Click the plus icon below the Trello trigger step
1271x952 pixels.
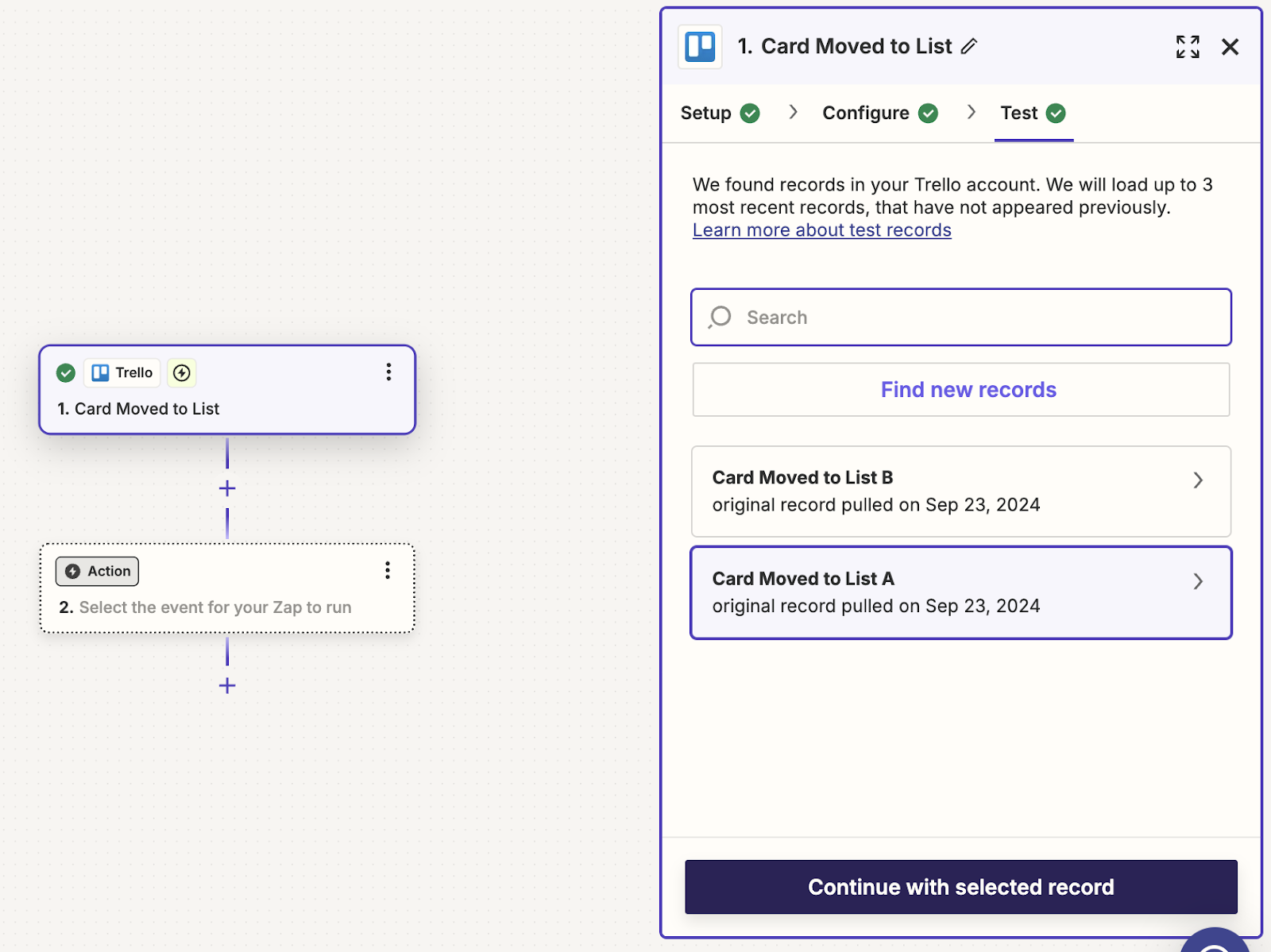227,488
